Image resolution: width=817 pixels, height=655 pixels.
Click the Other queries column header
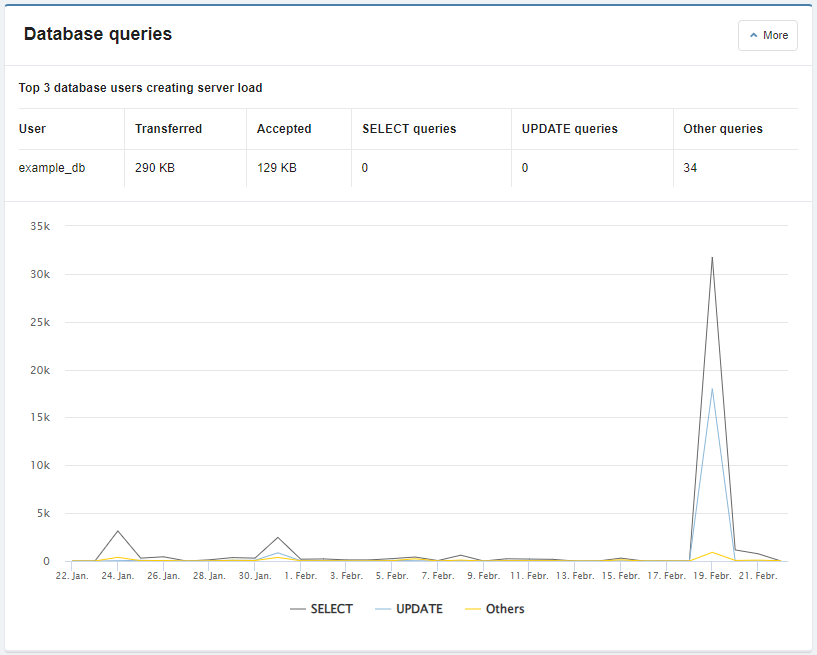[723, 129]
